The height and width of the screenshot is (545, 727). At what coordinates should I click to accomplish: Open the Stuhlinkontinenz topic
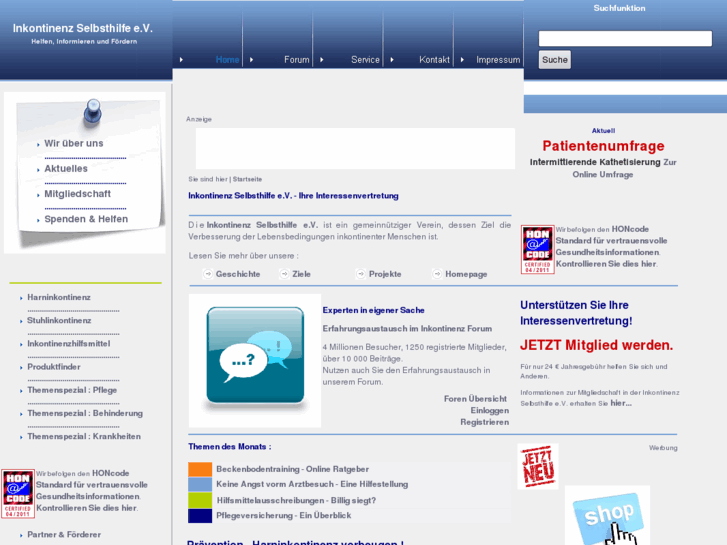pos(59,321)
